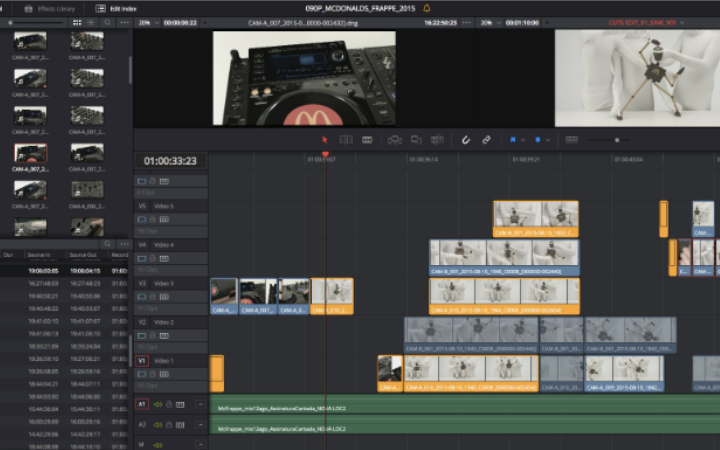Switch to the Edit Index tab
The height and width of the screenshot is (450, 720).
(118, 8)
